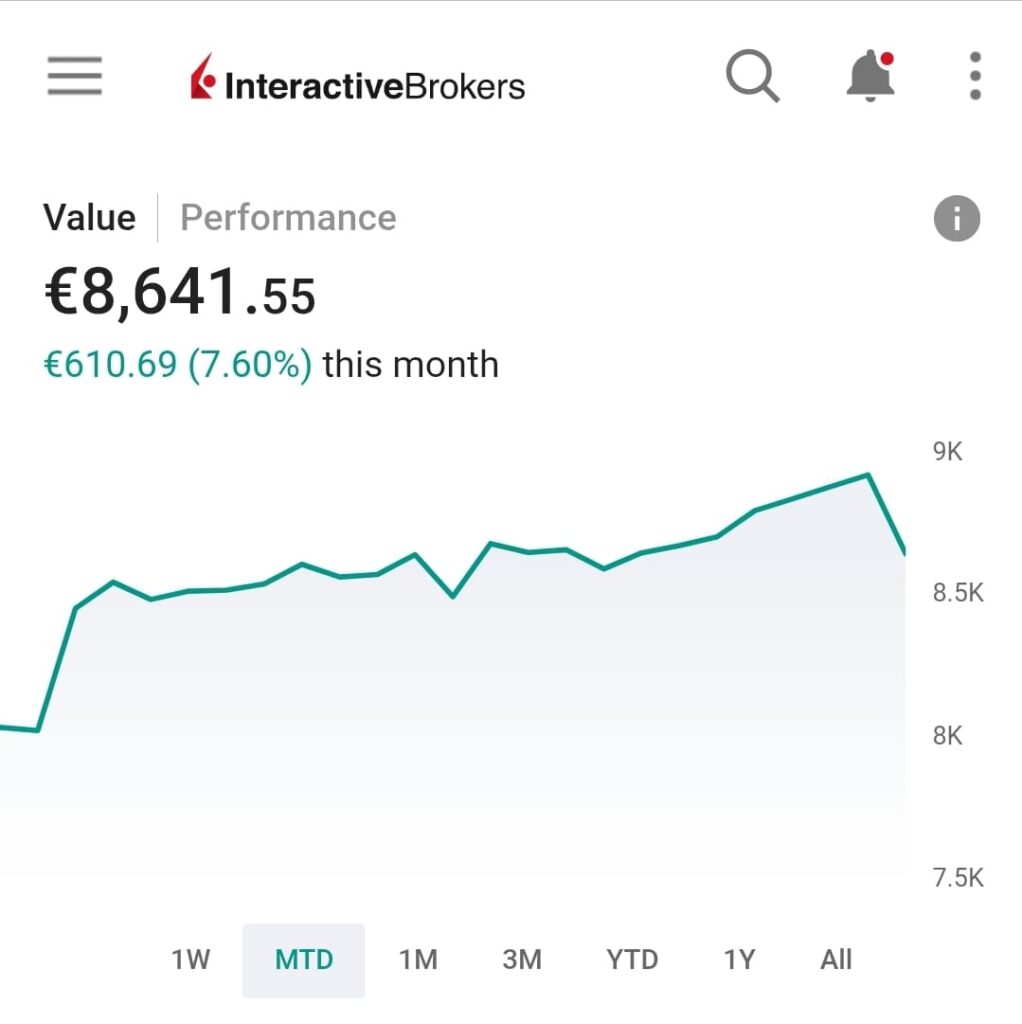Open the hamburger navigation menu
The height and width of the screenshot is (1024, 1022).
75,76
